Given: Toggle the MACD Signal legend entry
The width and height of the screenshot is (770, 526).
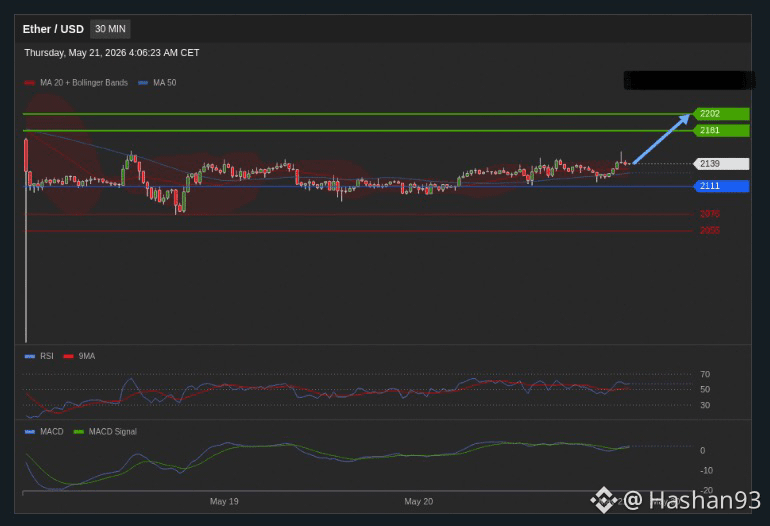Looking at the screenshot, I should [105, 432].
